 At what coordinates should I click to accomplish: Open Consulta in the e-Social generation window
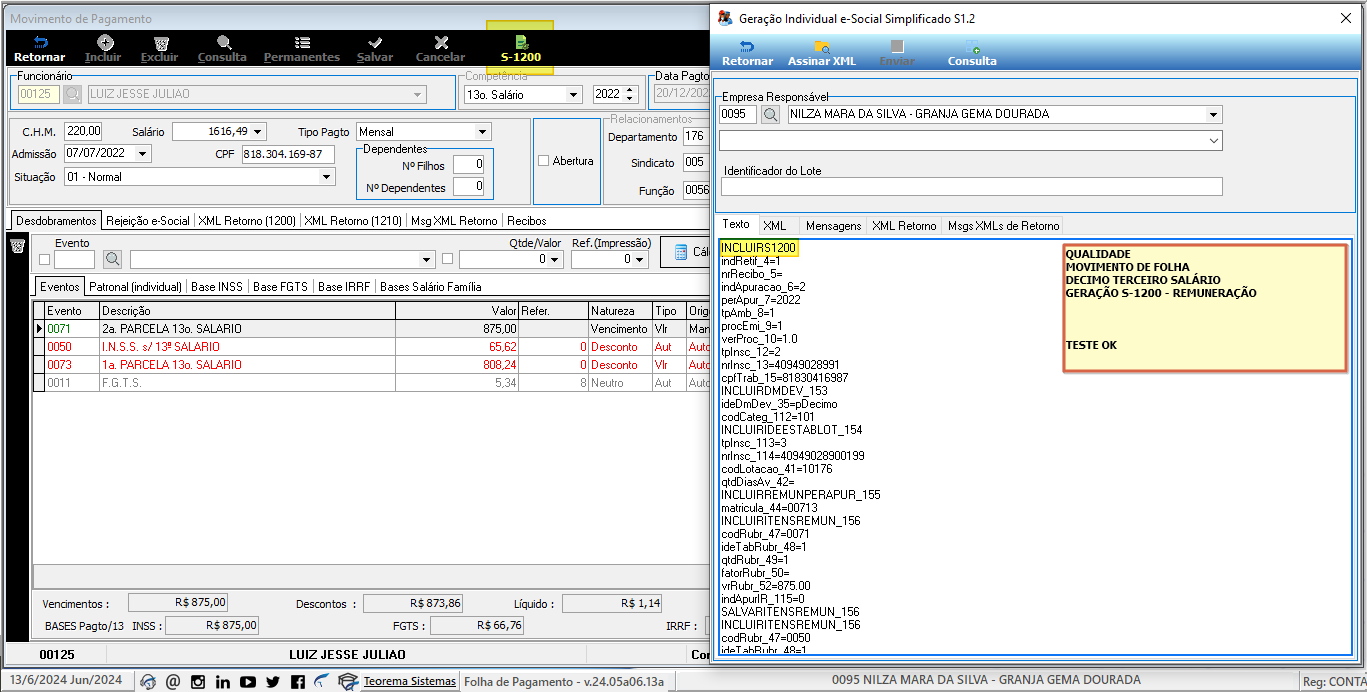[x=972, y=53]
